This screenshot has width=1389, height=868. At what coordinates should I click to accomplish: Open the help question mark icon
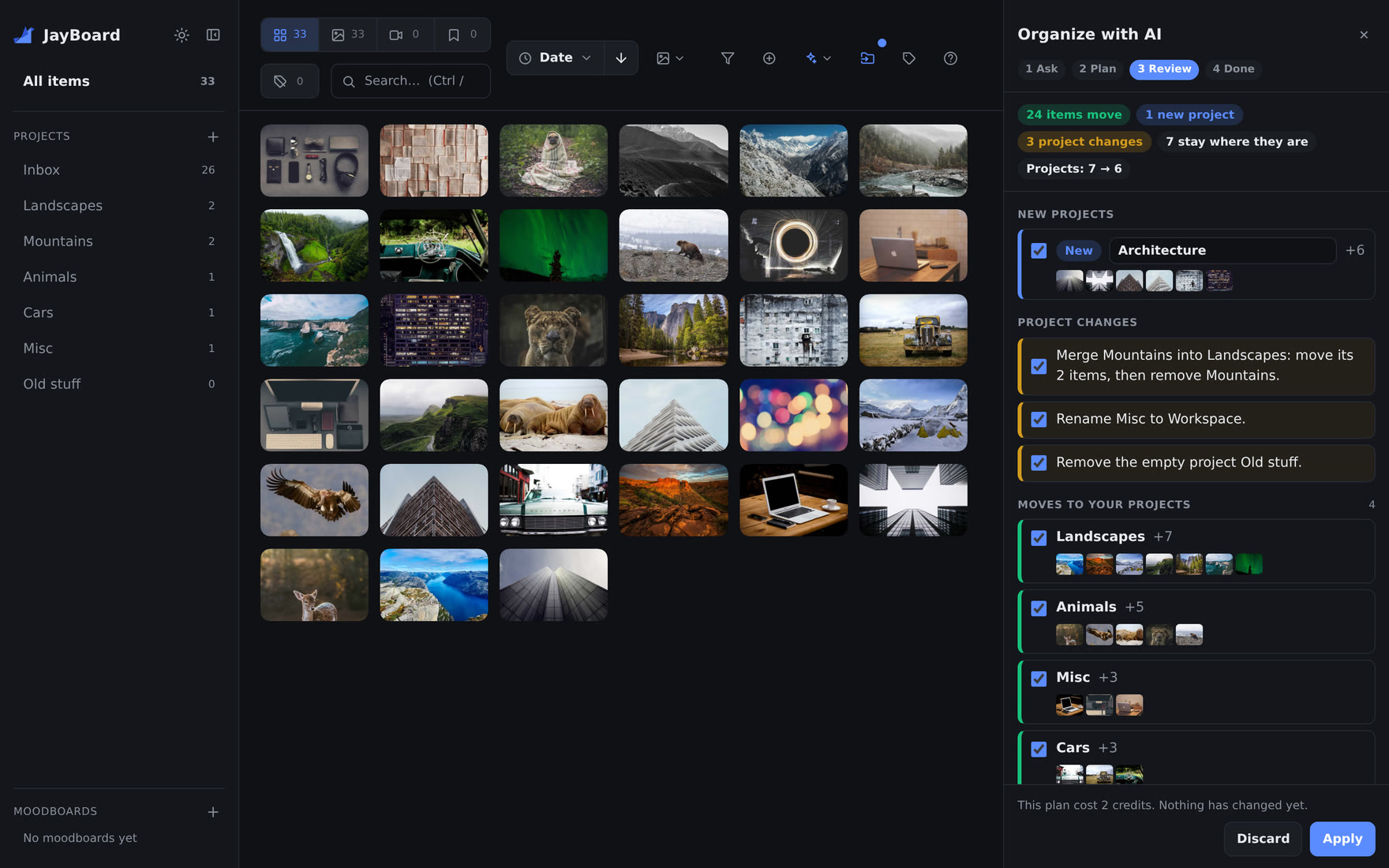coord(950,58)
